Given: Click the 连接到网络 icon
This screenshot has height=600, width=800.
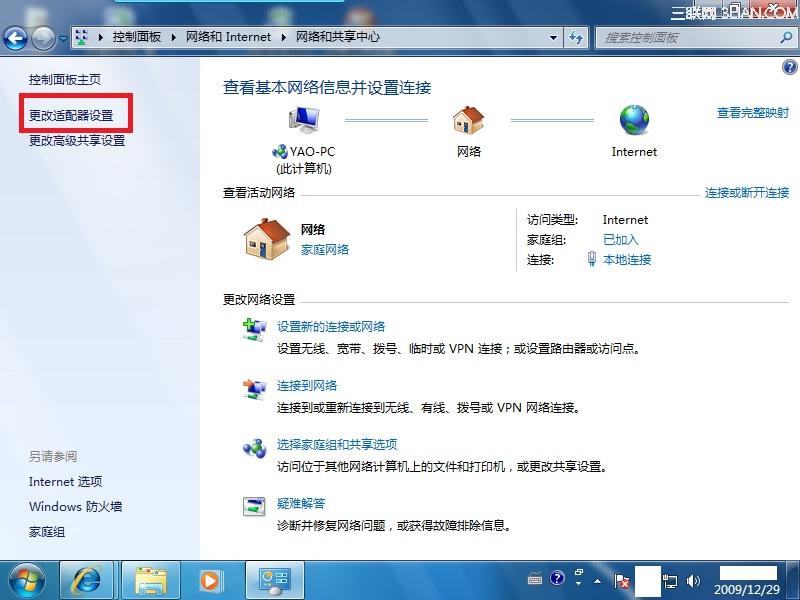Looking at the screenshot, I should pos(254,389).
